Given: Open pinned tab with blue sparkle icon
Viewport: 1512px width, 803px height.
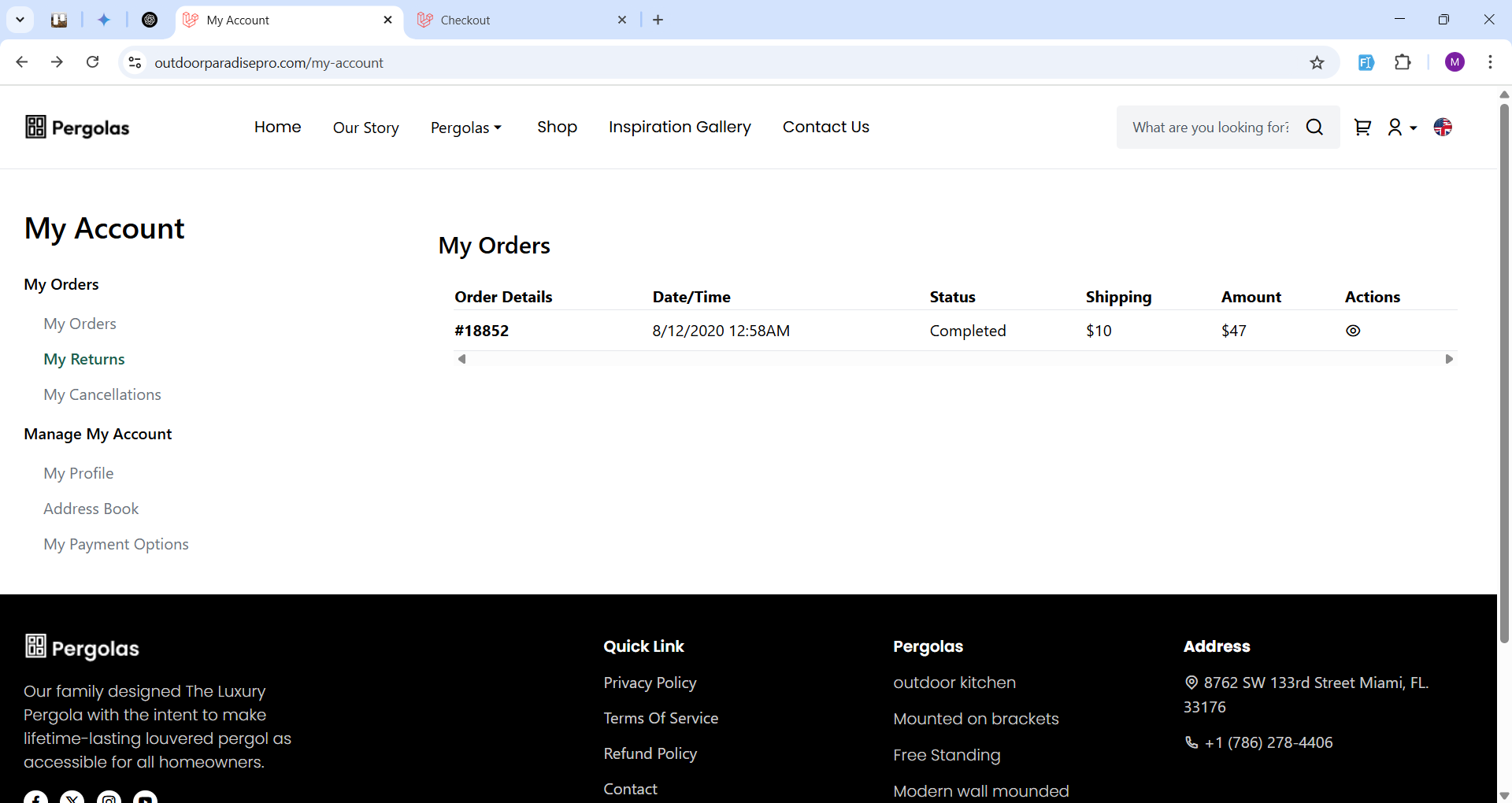Looking at the screenshot, I should [x=104, y=20].
